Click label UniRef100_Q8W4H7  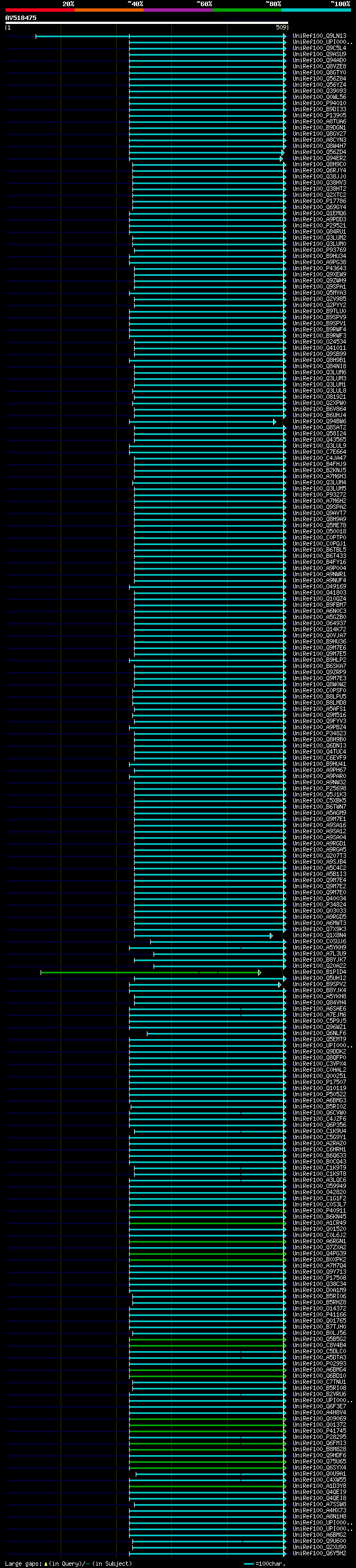click(x=319, y=146)
